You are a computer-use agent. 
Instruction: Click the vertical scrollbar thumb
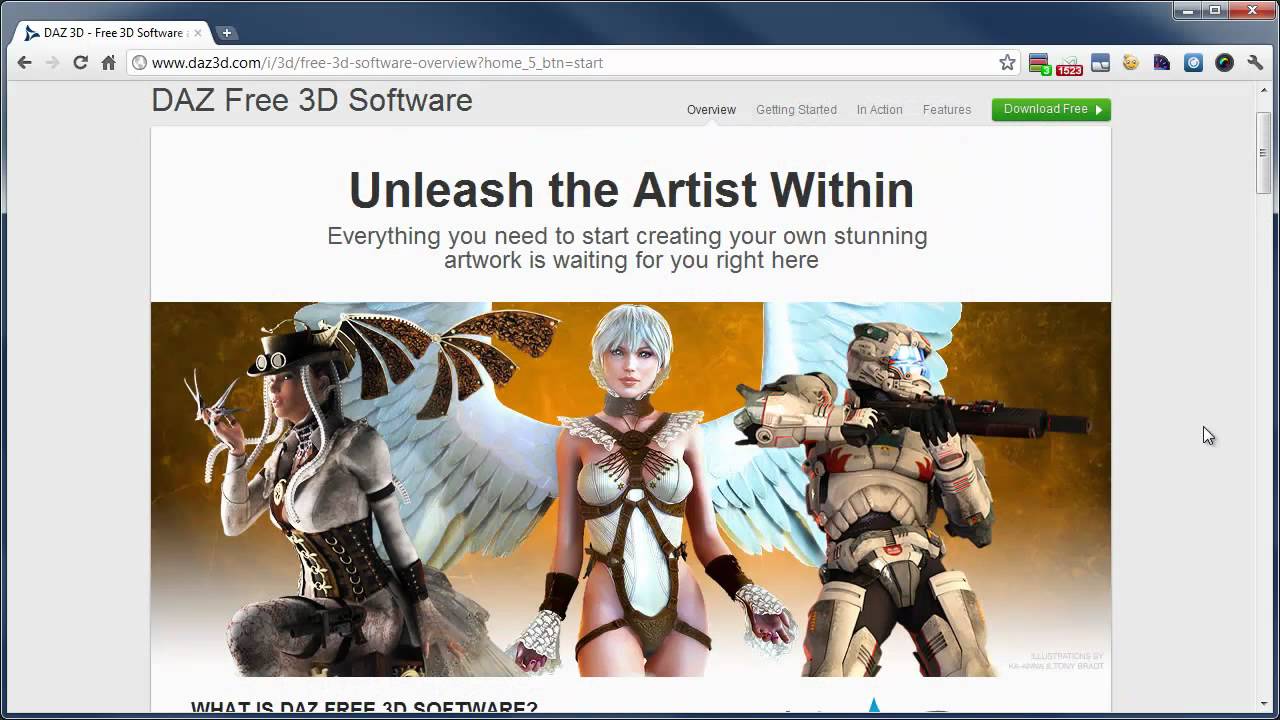click(1263, 154)
